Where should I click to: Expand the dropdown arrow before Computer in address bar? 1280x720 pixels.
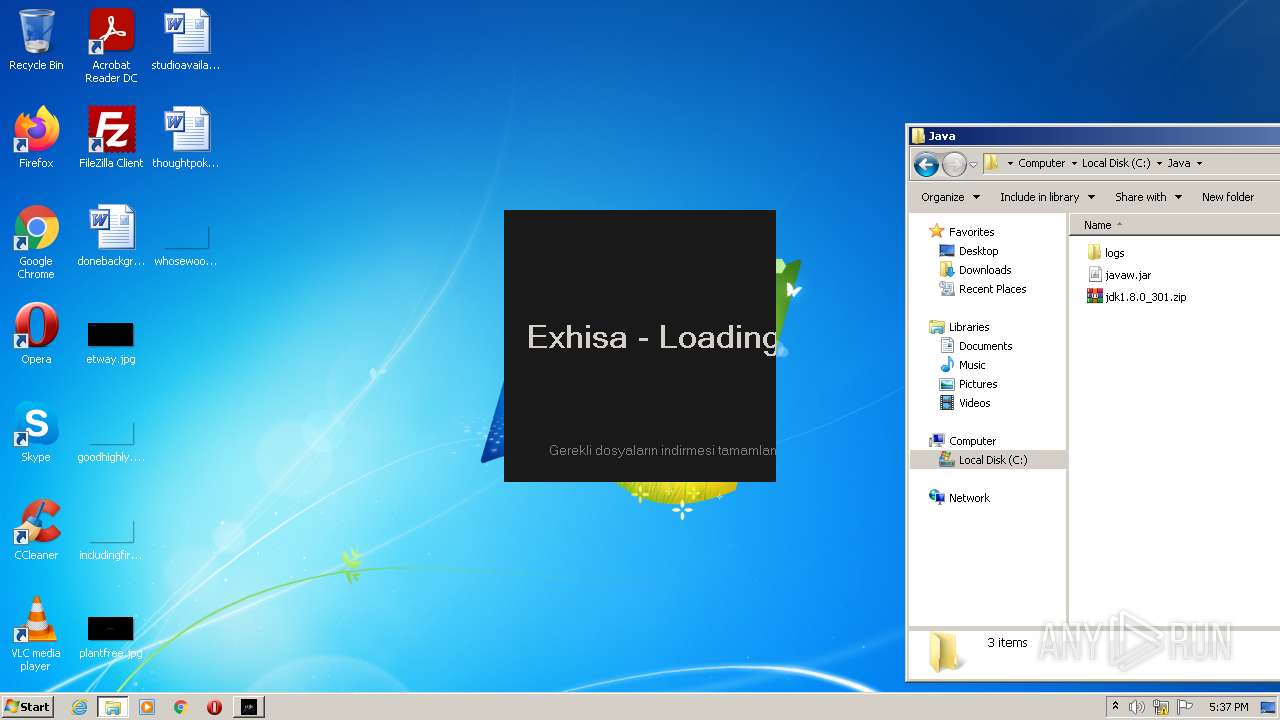(x=1010, y=163)
